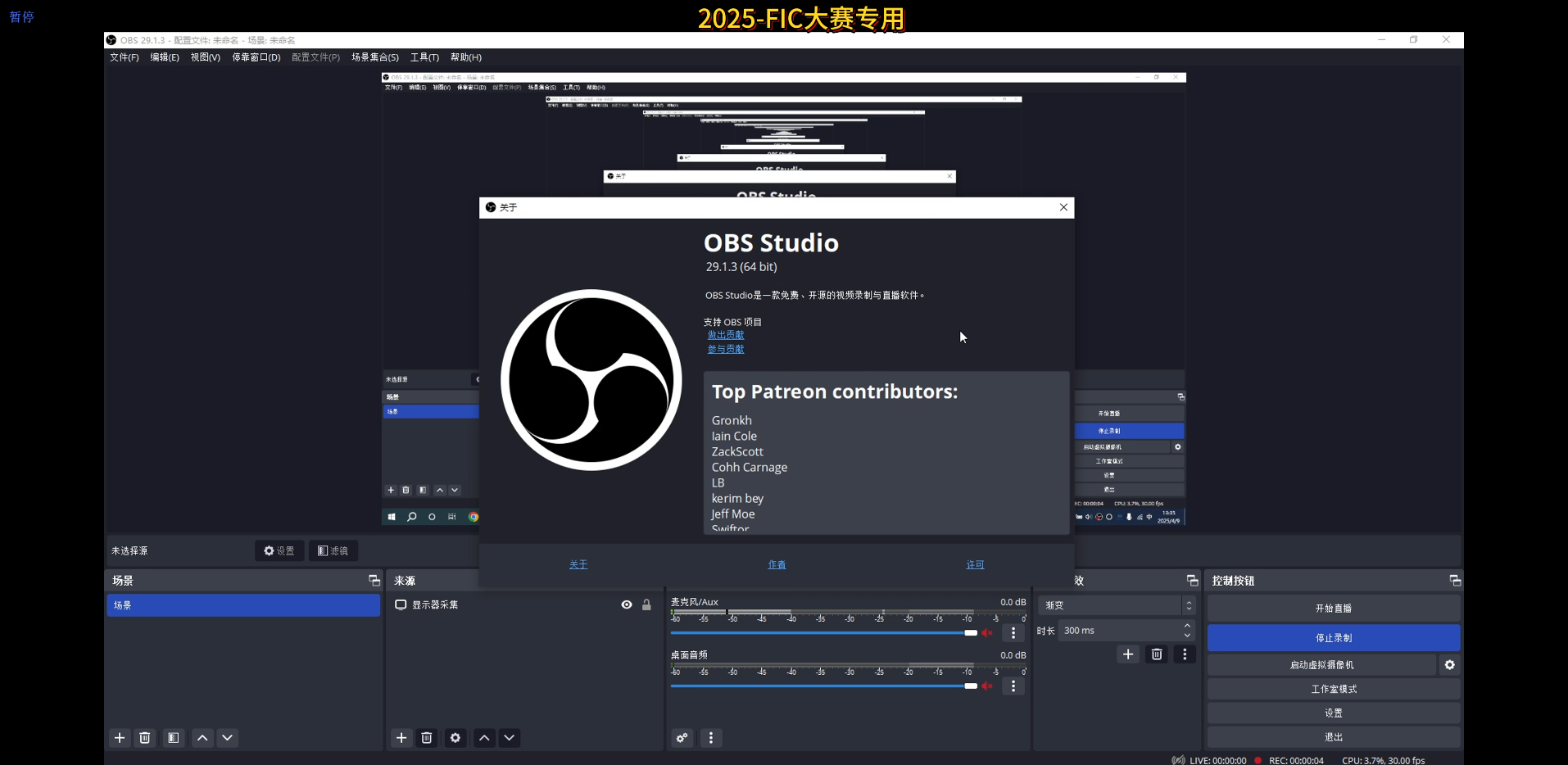Open source properties gear icon

(x=455, y=738)
